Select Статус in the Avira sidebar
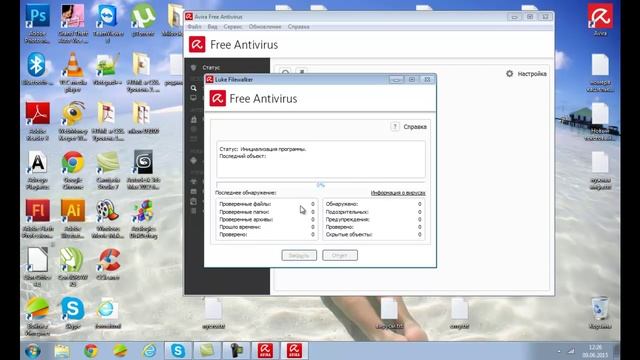 click(x=211, y=67)
